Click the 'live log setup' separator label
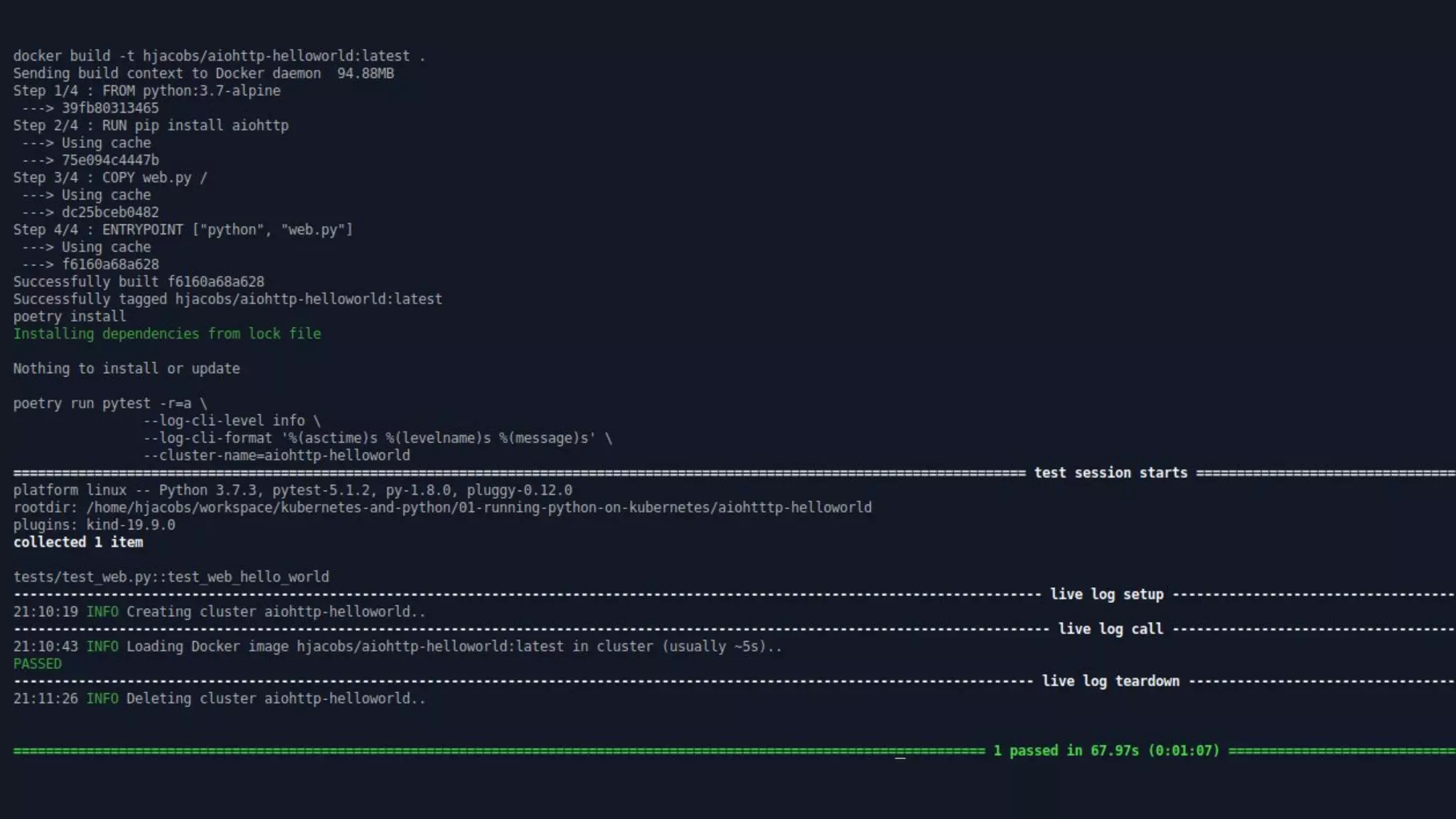This screenshot has height=819, width=1456. [1107, 594]
